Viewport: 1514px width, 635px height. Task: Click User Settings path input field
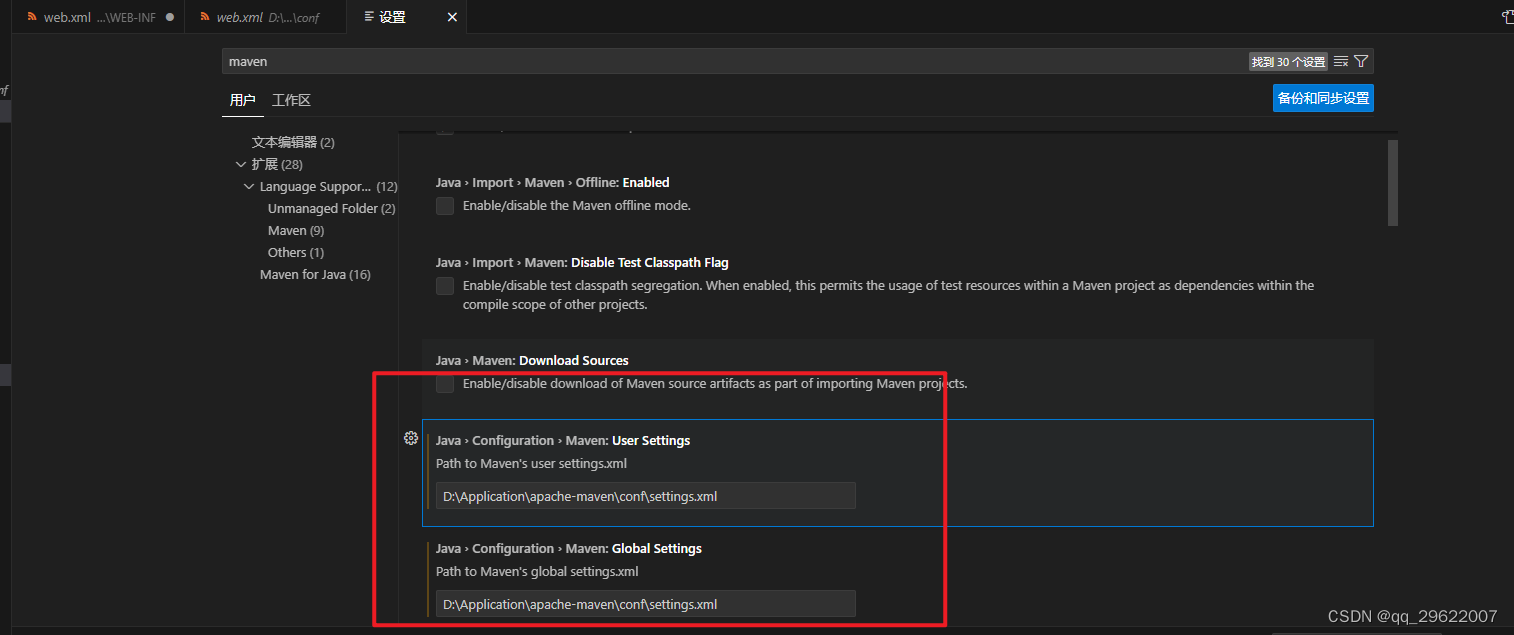[x=645, y=496]
